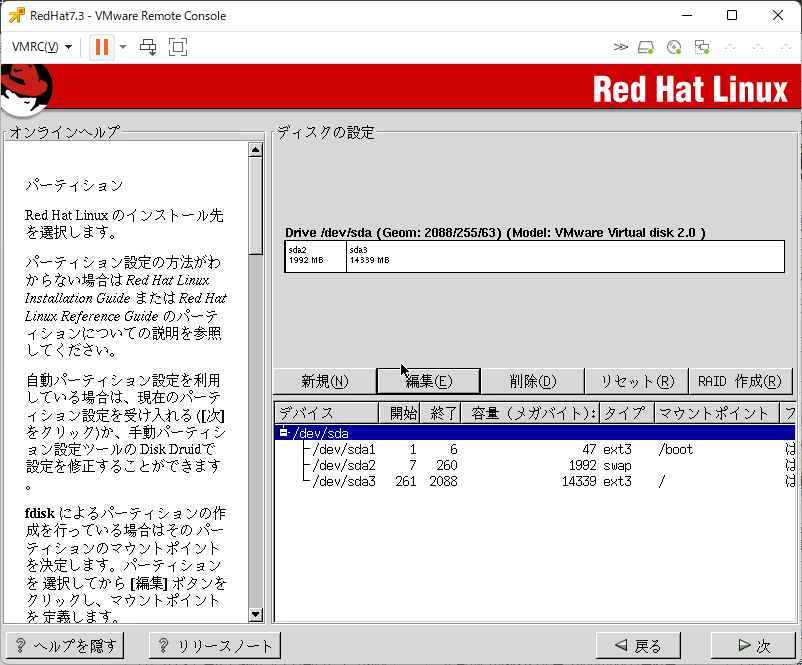The height and width of the screenshot is (665, 802).
Task: Minimize the VMware Remote Console window
Action: pos(687,15)
